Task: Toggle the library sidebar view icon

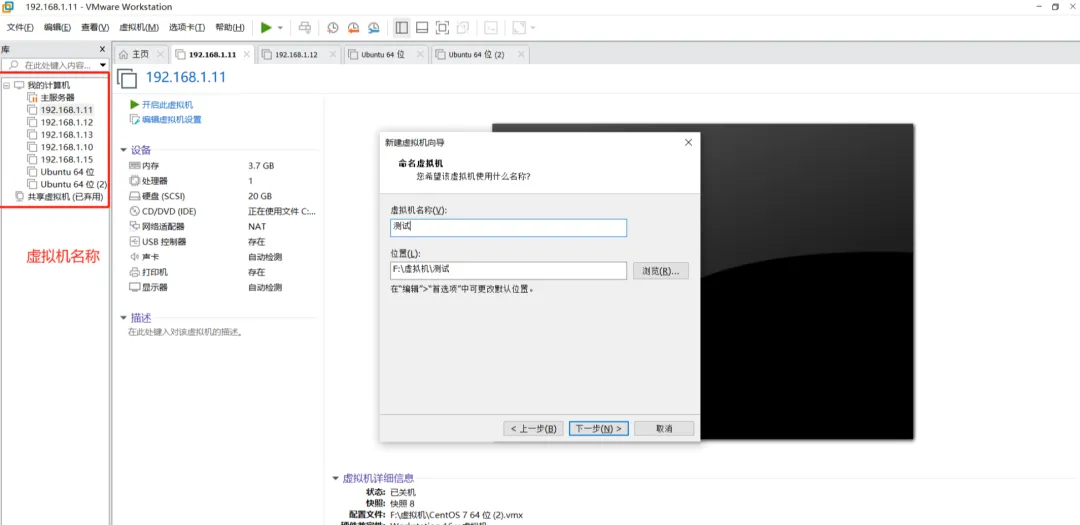Action: (x=402, y=28)
